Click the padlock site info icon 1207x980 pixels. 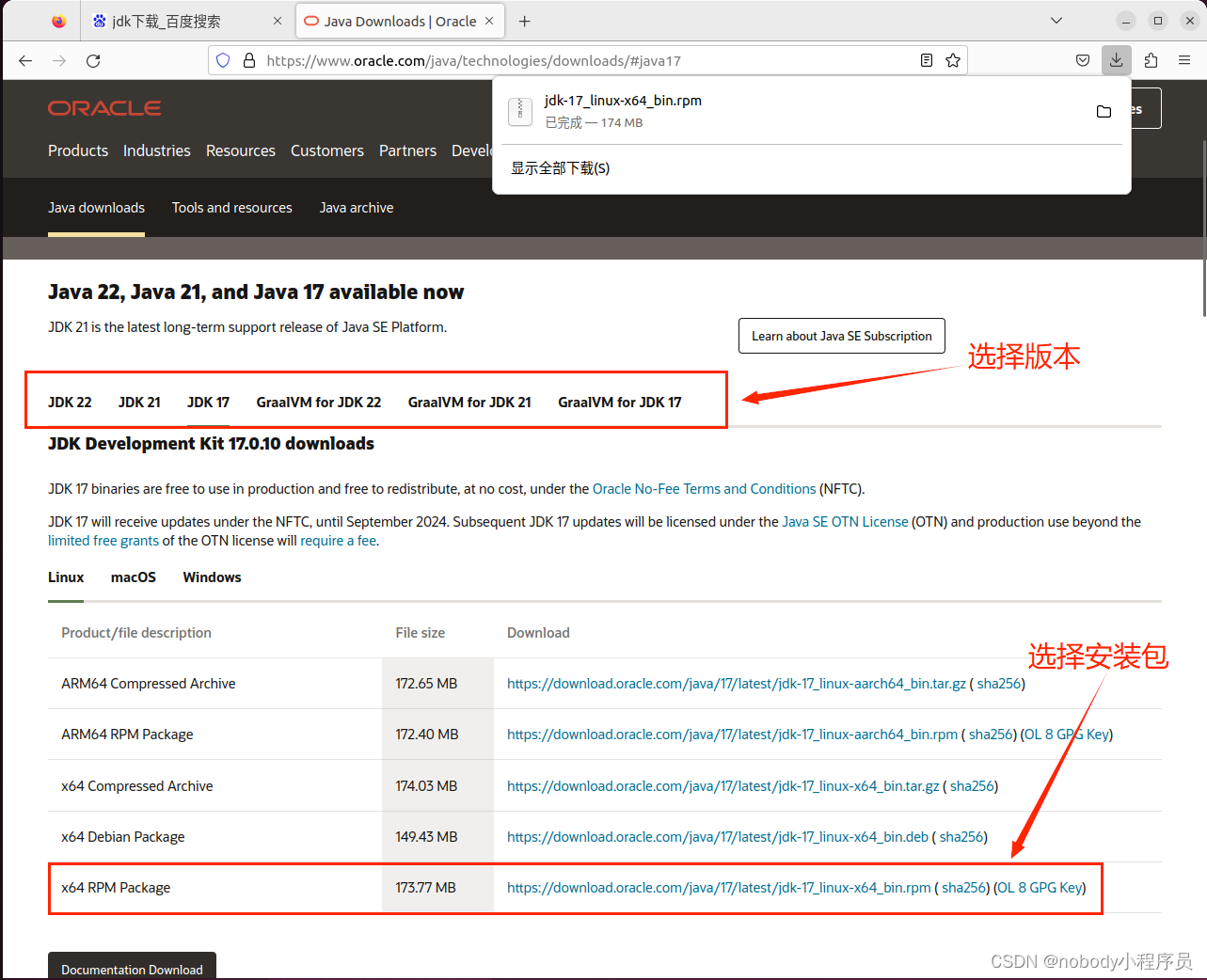(249, 60)
